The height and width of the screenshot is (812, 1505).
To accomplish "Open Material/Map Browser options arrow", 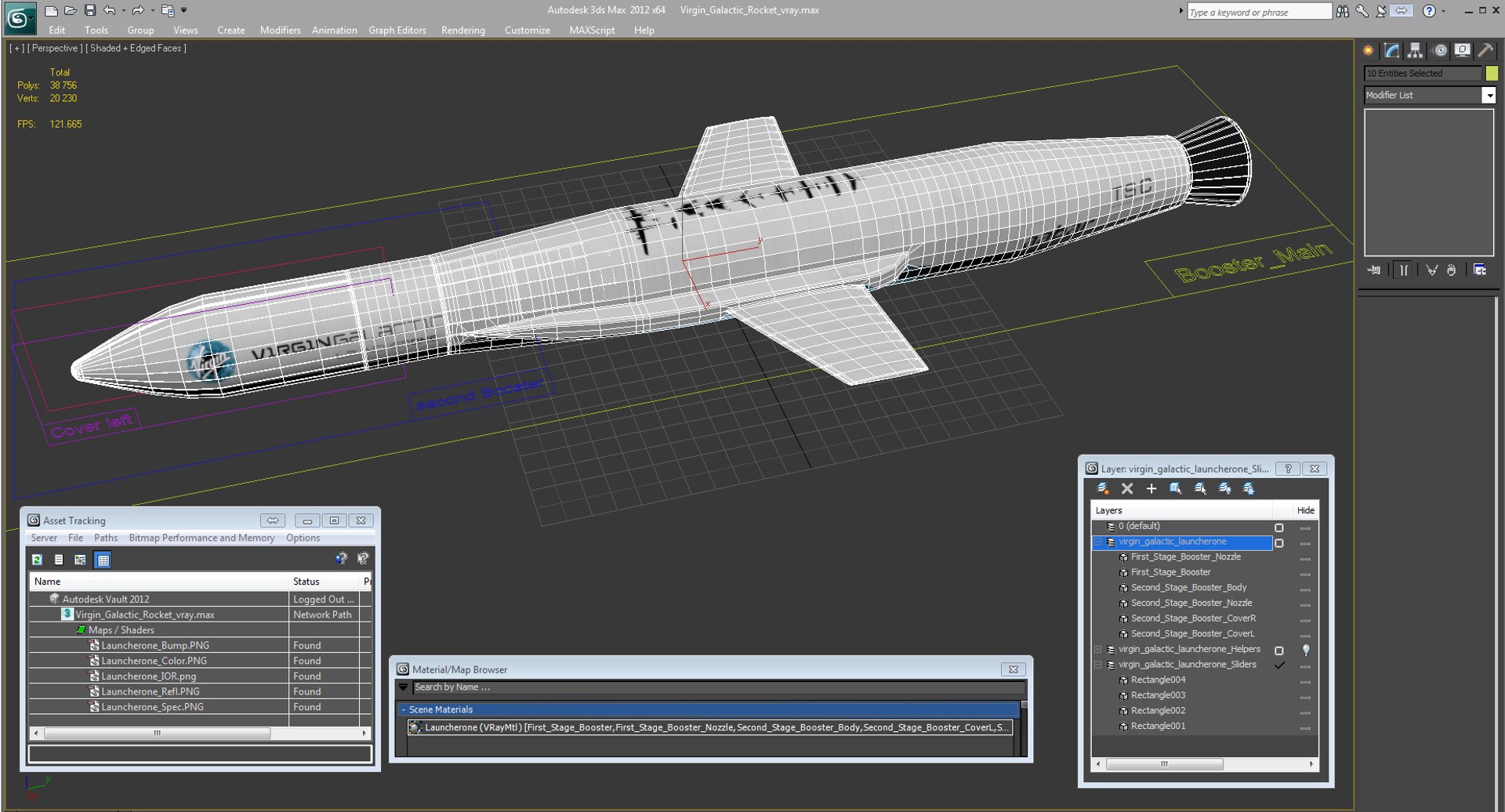I will [x=404, y=687].
